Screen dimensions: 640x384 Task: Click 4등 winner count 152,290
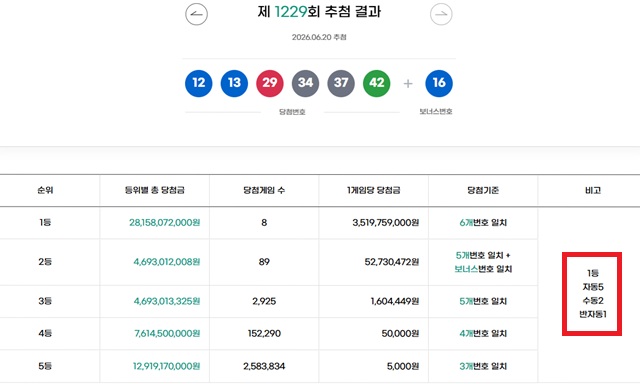[x=264, y=333]
